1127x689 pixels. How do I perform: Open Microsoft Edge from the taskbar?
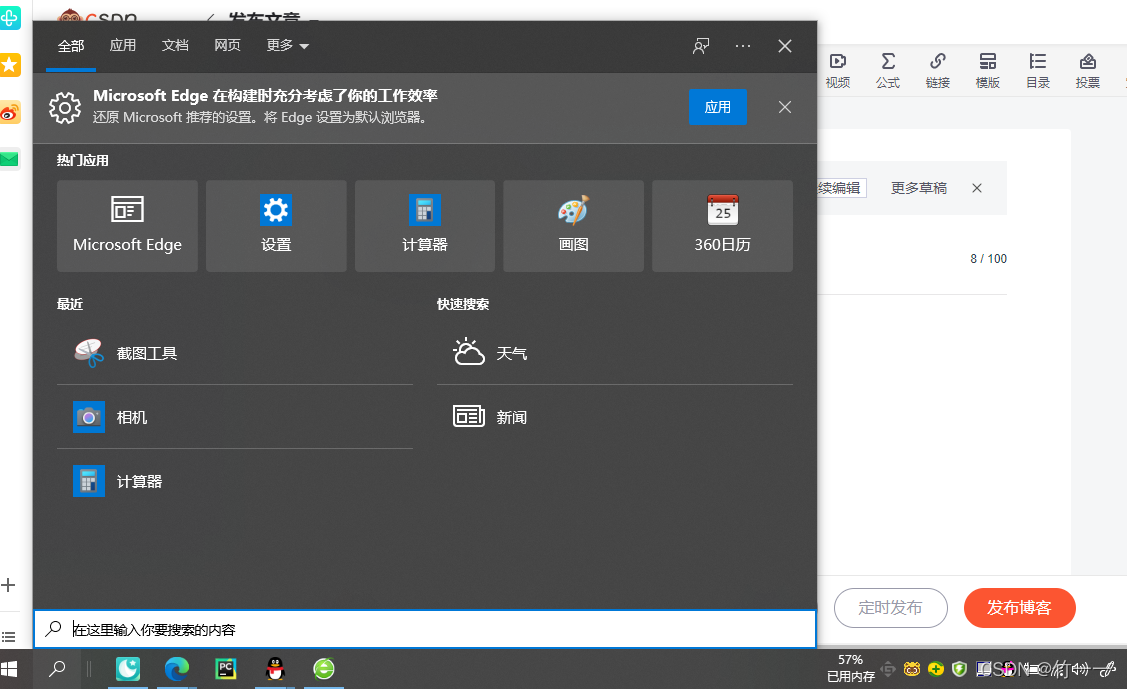[176, 670]
